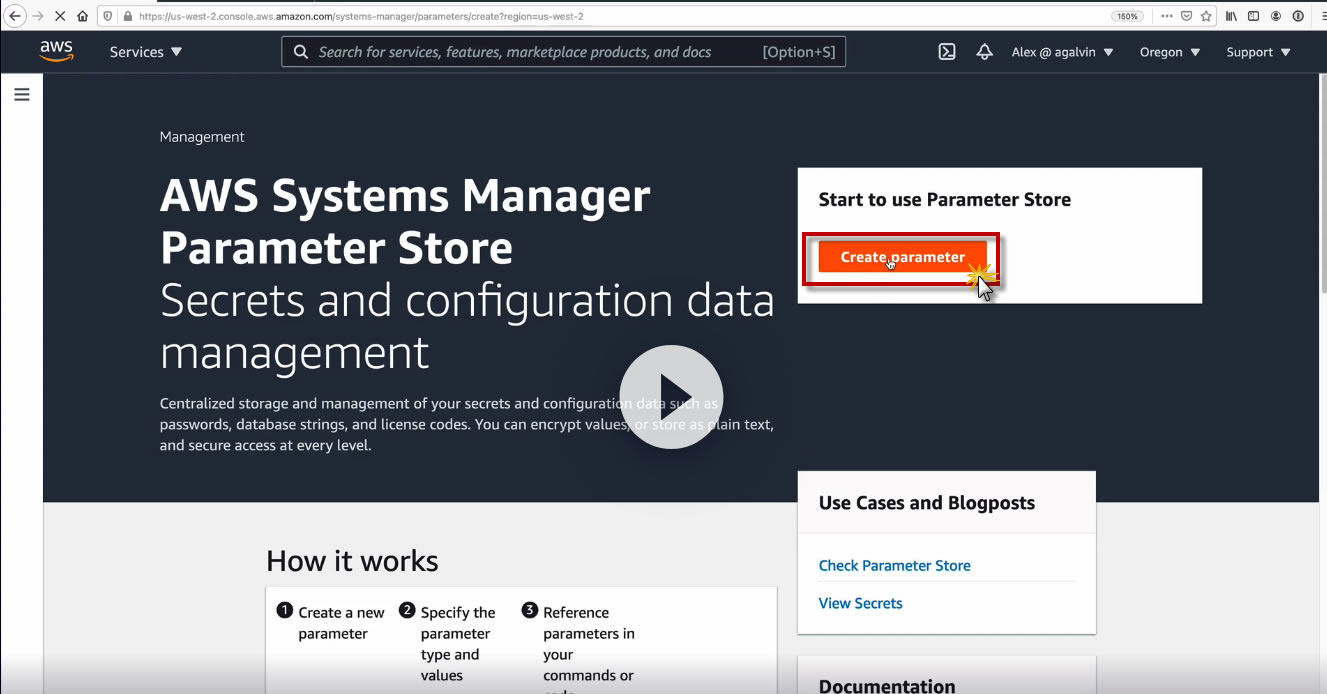Expand the Support menu
The height and width of the screenshot is (694, 1327).
(x=1258, y=52)
